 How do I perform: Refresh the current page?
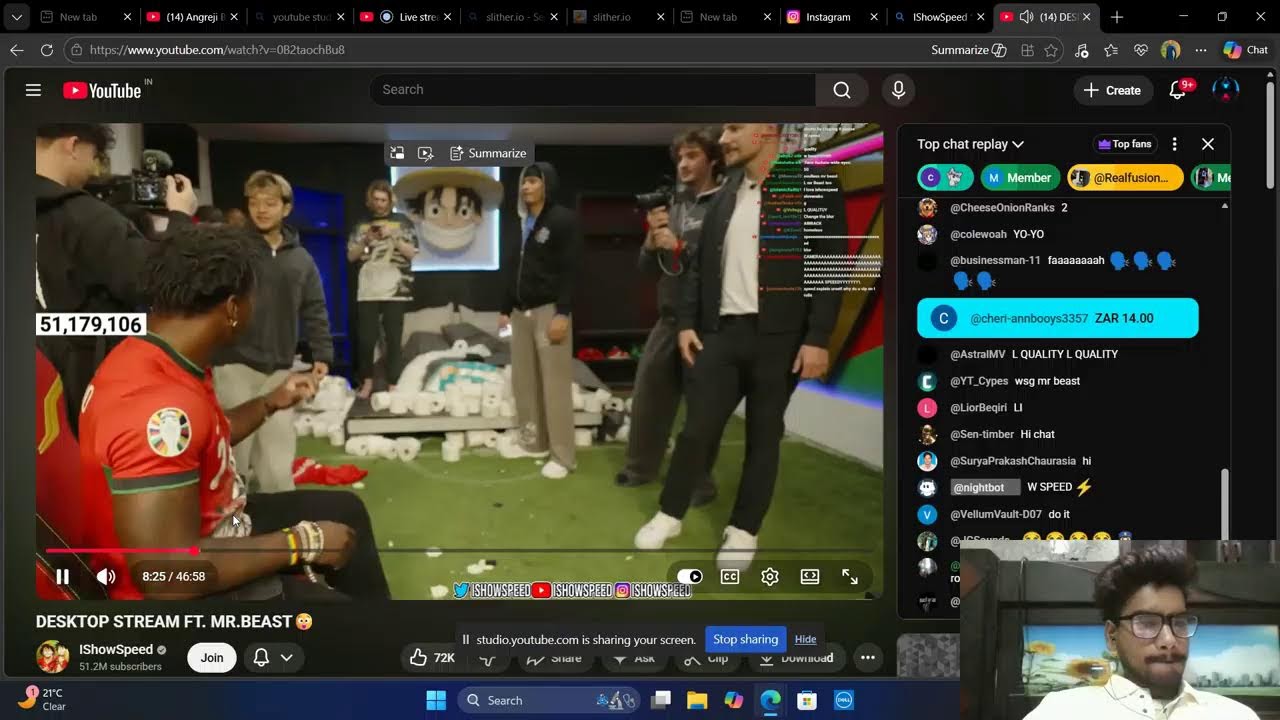47,49
